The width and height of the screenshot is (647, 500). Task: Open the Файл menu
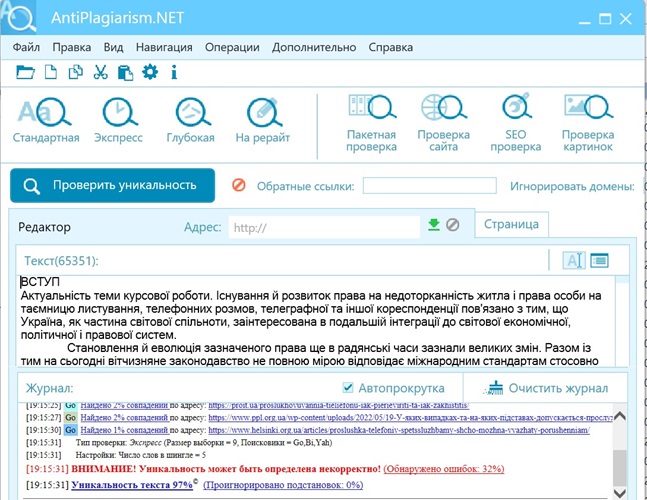coord(26,47)
